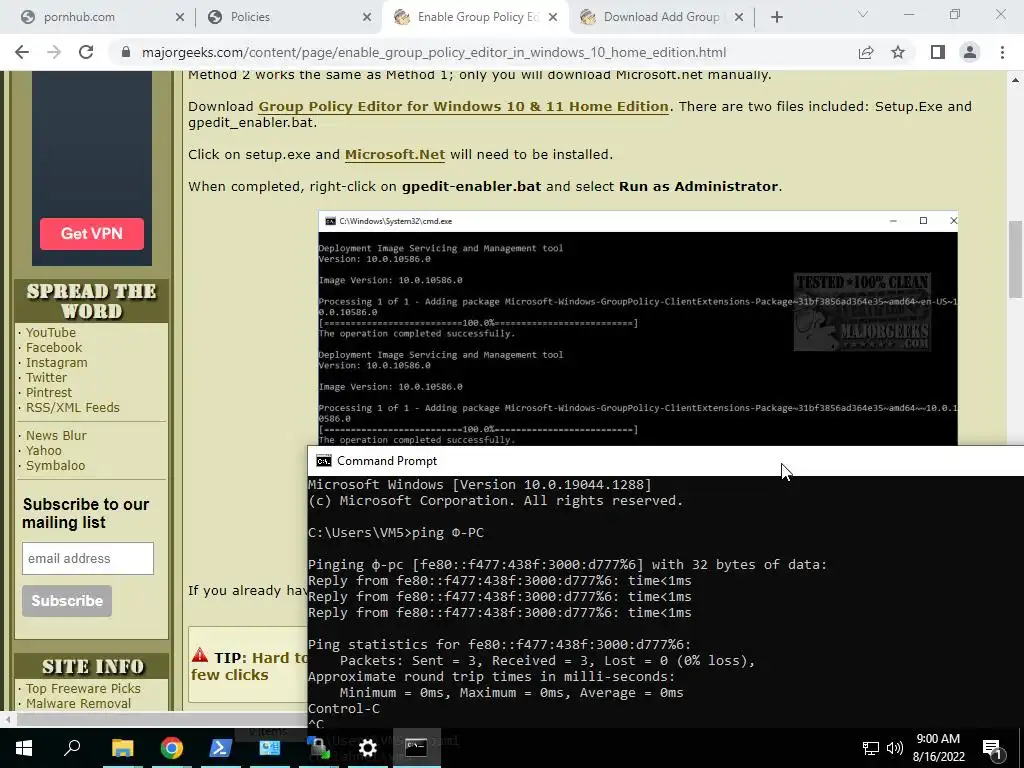The image size is (1024, 768).
Task: Open Chrome profile avatar
Action: pos(970,52)
